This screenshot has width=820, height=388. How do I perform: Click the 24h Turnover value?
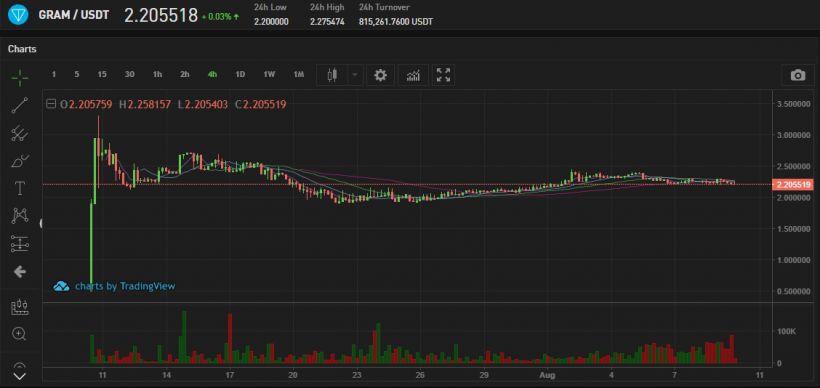[x=396, y=22]
